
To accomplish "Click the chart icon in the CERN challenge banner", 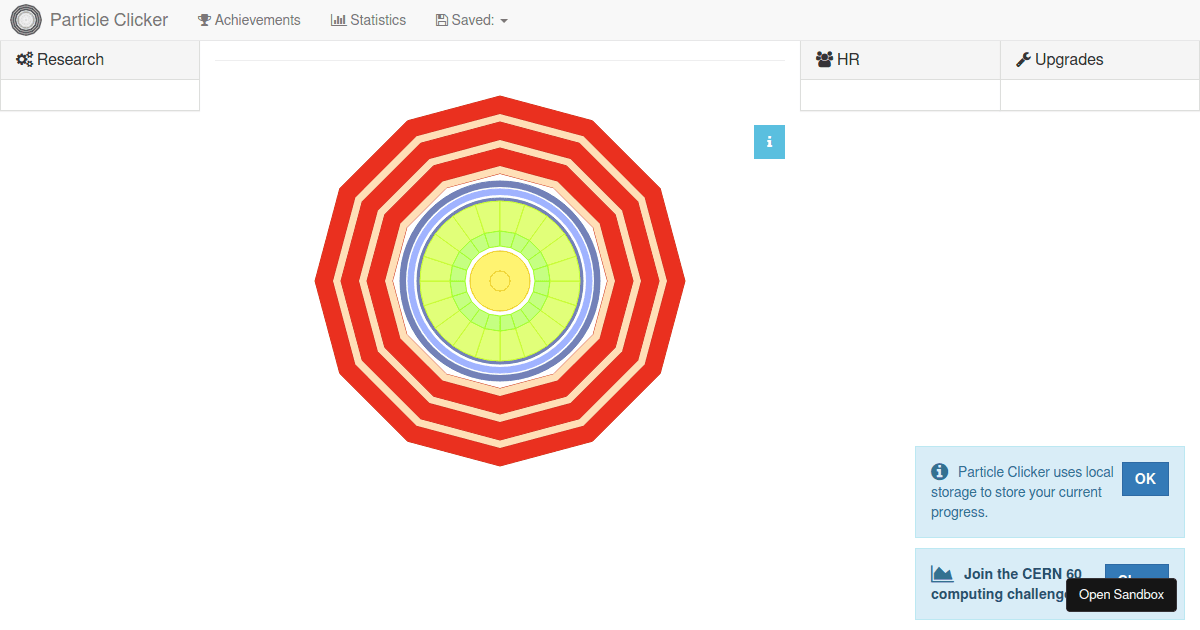I will point(941,573).
